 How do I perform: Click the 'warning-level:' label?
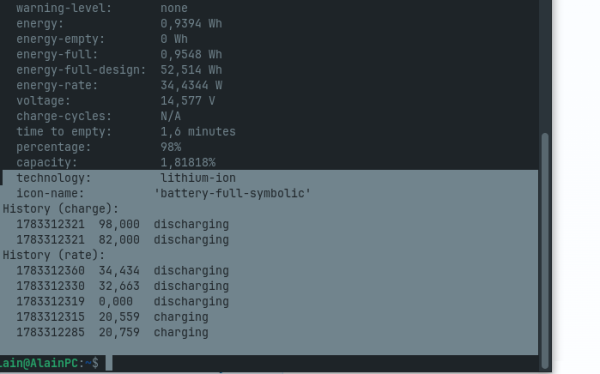pyautogui.click(x=64, y=8)
